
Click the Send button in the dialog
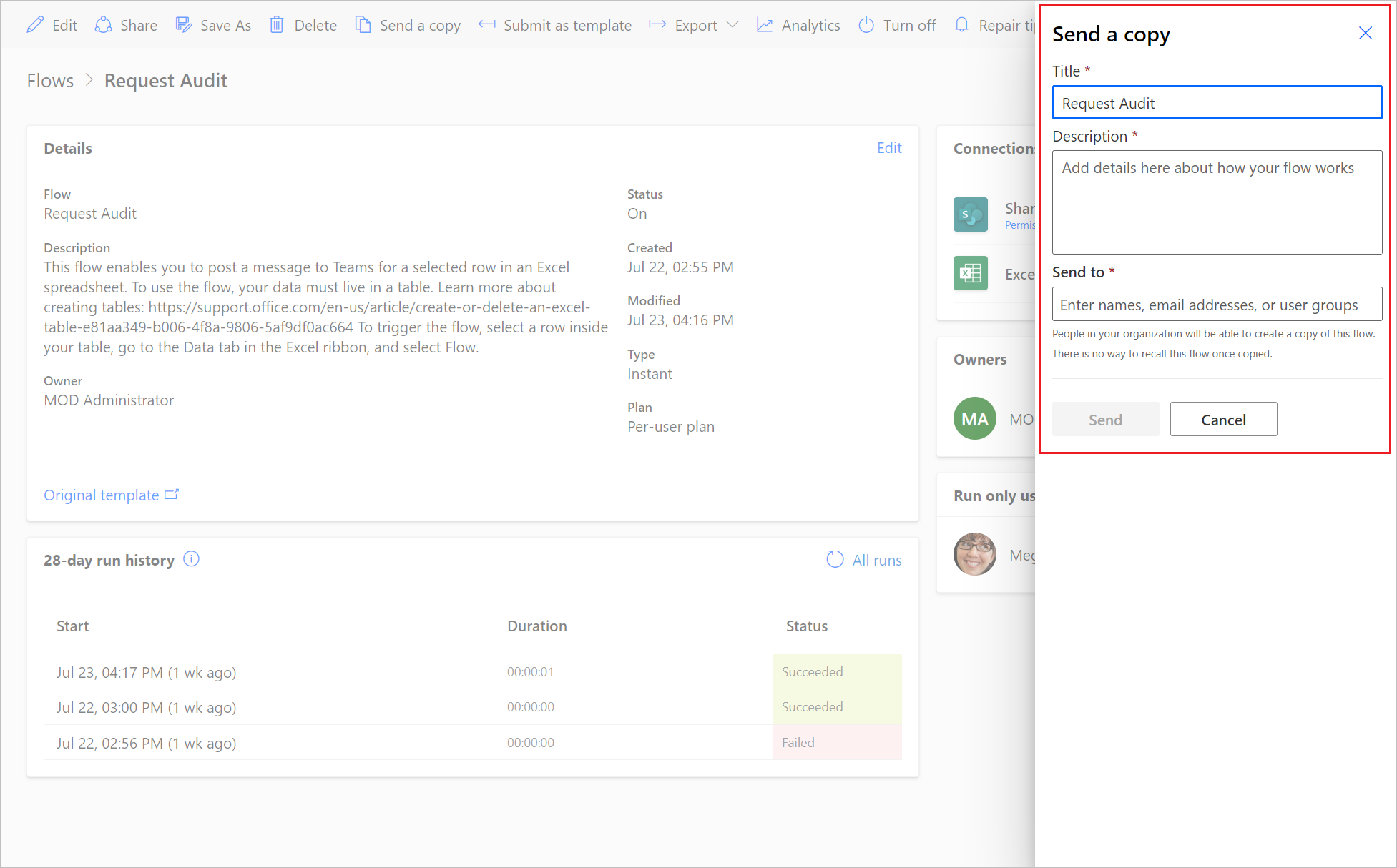[x=1104, y=418]
